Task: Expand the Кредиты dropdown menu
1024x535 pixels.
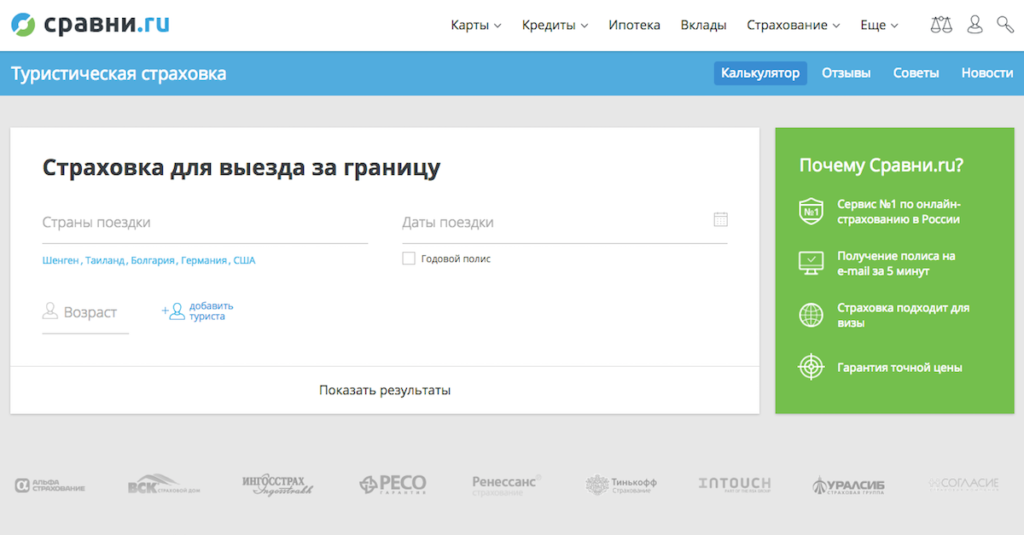Action: coord(554,25)
